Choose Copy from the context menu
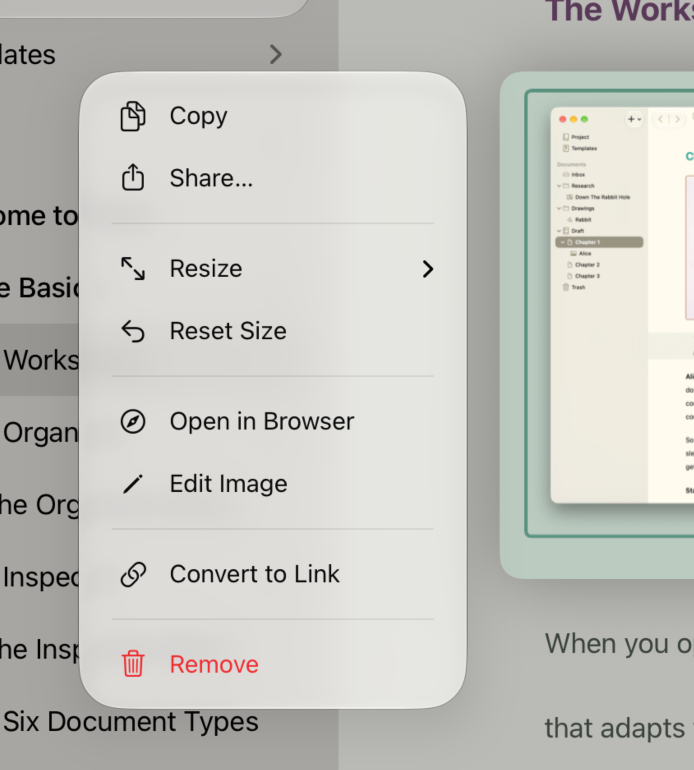Viewport: 694px width, 770px height. tap(273, 116)
